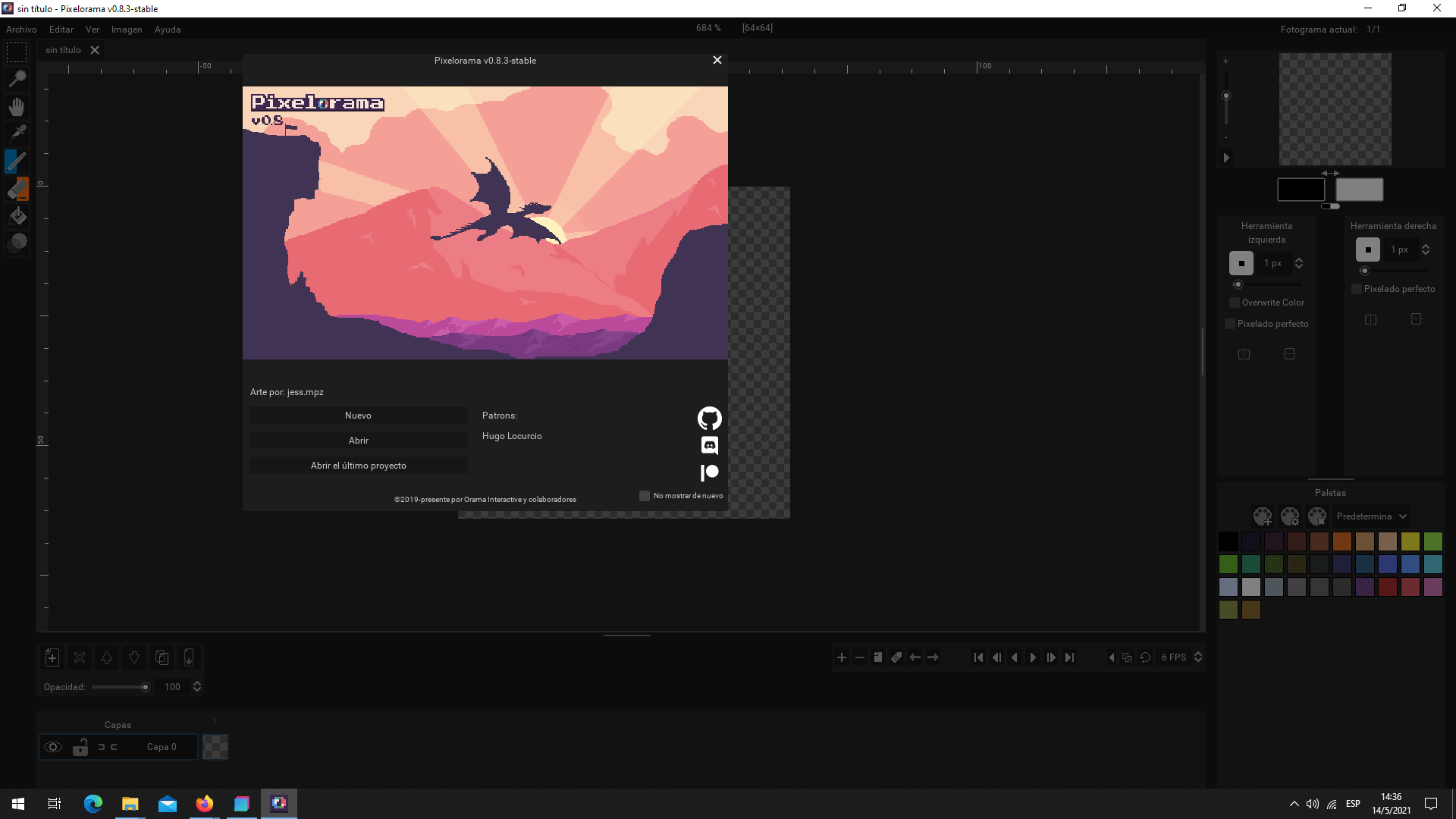Select the pan hand tool
The image size is (1456, 819).
coord(17,107)
